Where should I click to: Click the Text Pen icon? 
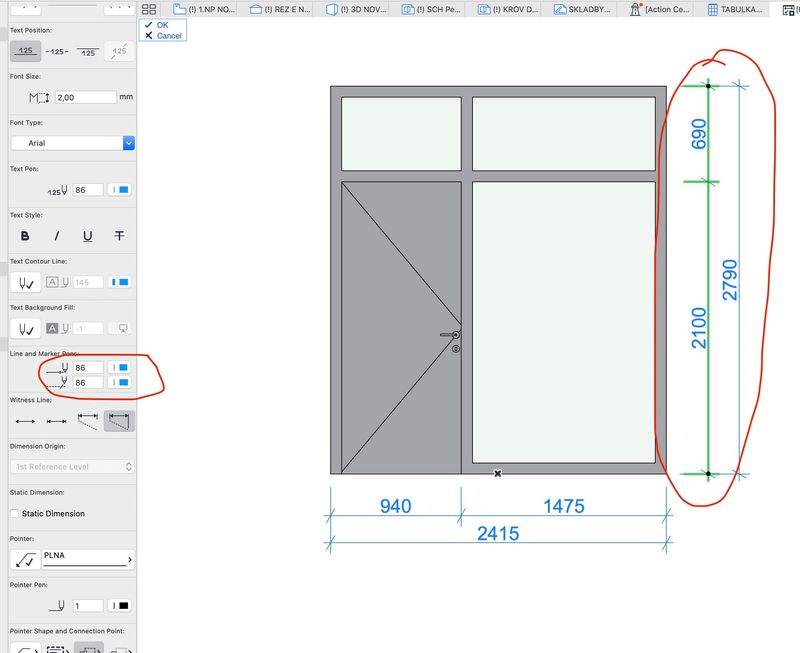coord(57,191)
